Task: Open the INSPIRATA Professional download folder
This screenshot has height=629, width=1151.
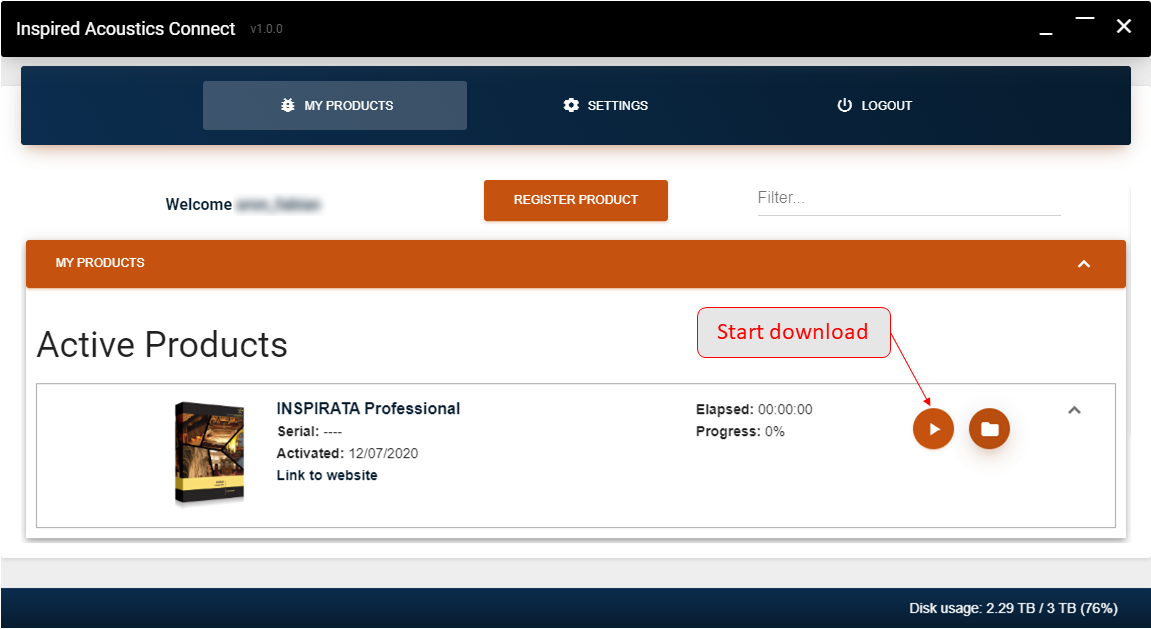Action: (x=990, y=429)
